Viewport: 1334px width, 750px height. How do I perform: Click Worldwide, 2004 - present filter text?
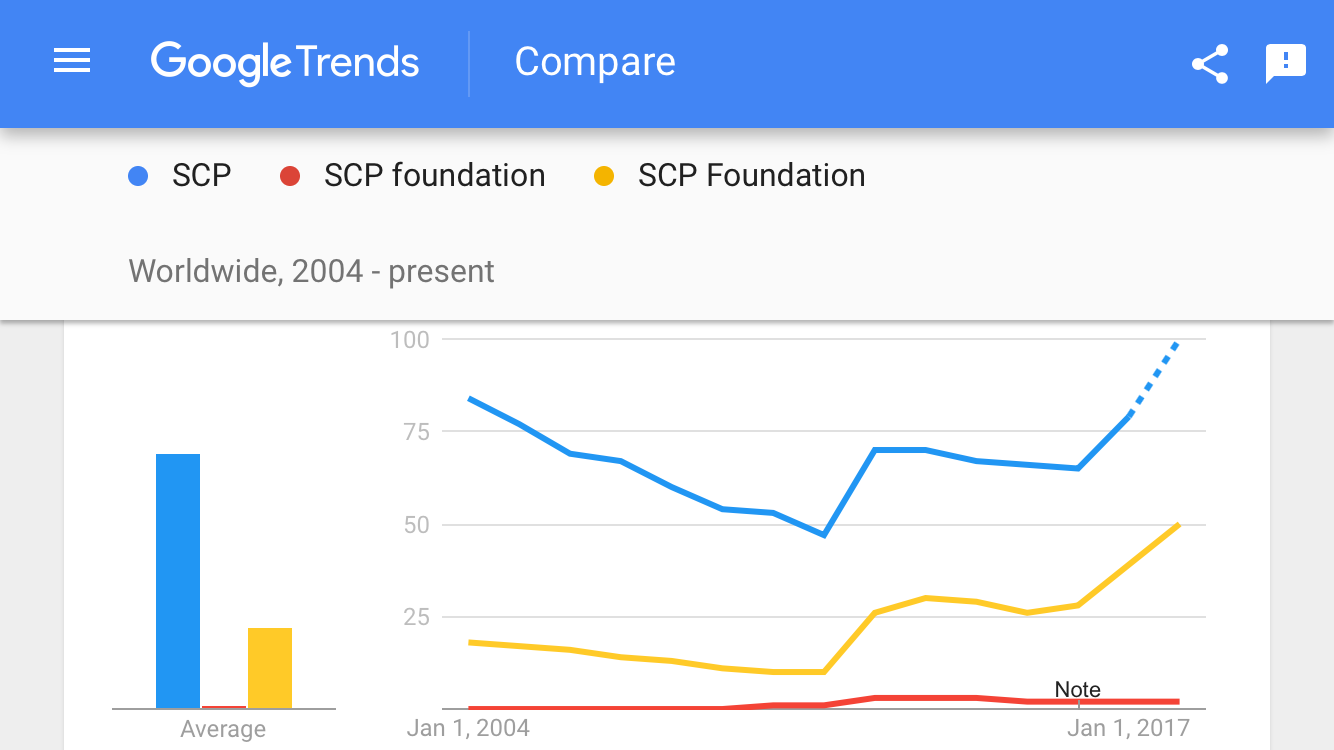(312, 271)
